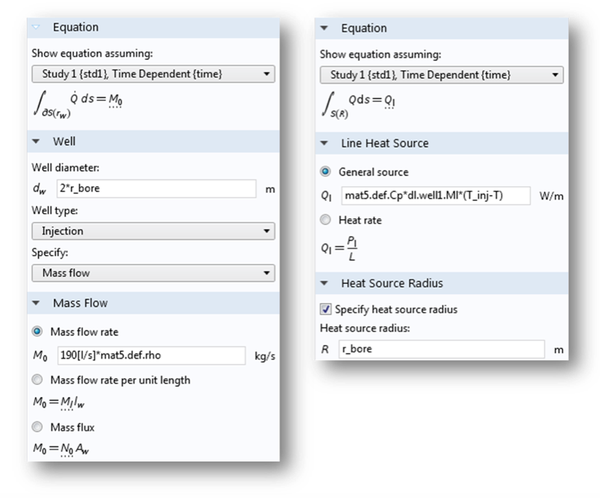Screen dimensions: 600x498
Task: Select the Heat rate radio button
Action: [x=325, y=219]
